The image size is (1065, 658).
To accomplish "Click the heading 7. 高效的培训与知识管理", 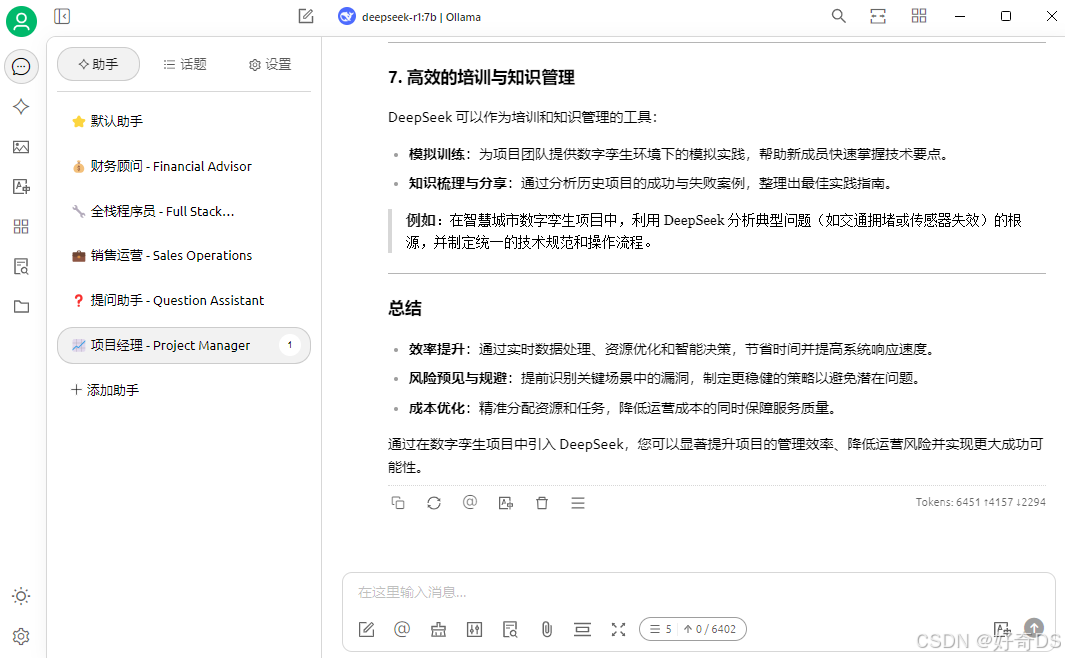I will pos(482,77).
